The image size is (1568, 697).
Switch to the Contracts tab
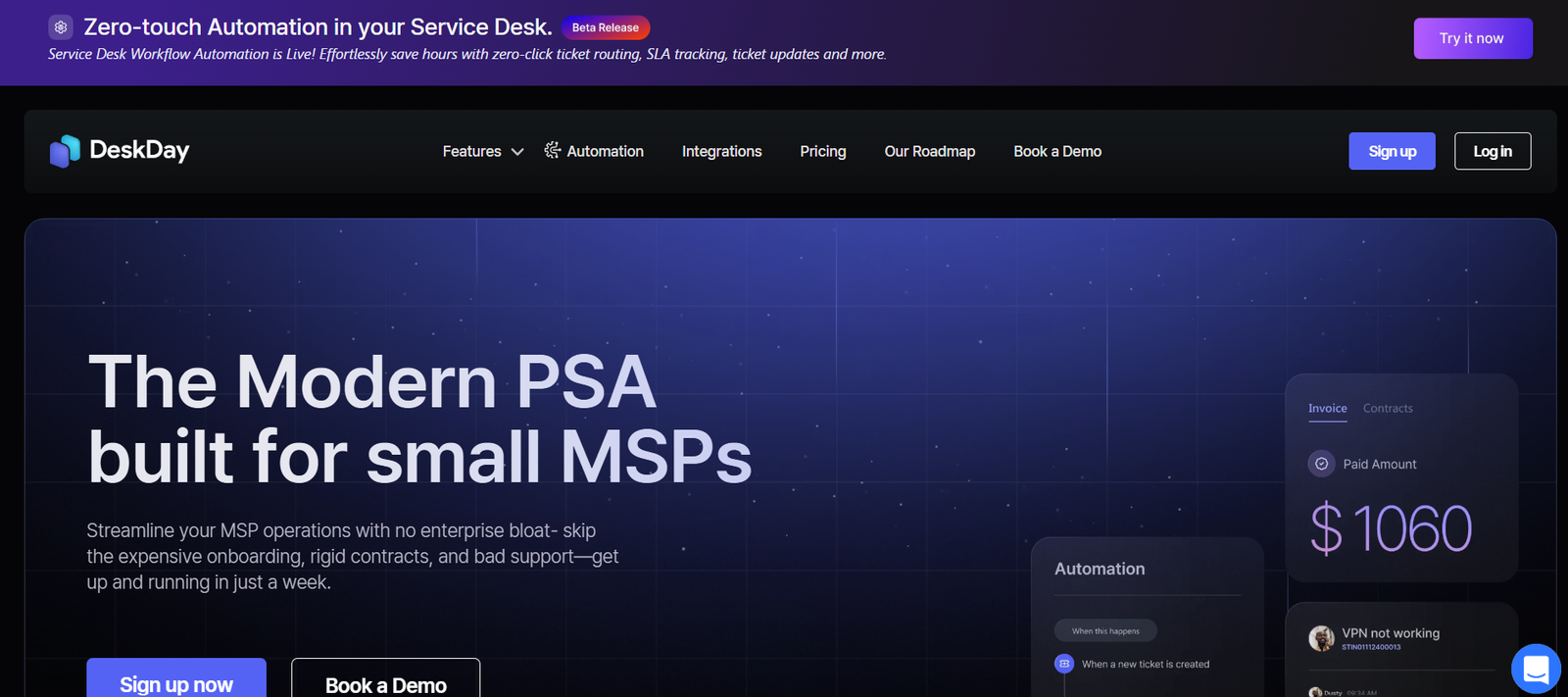(x=1388, y=409)
